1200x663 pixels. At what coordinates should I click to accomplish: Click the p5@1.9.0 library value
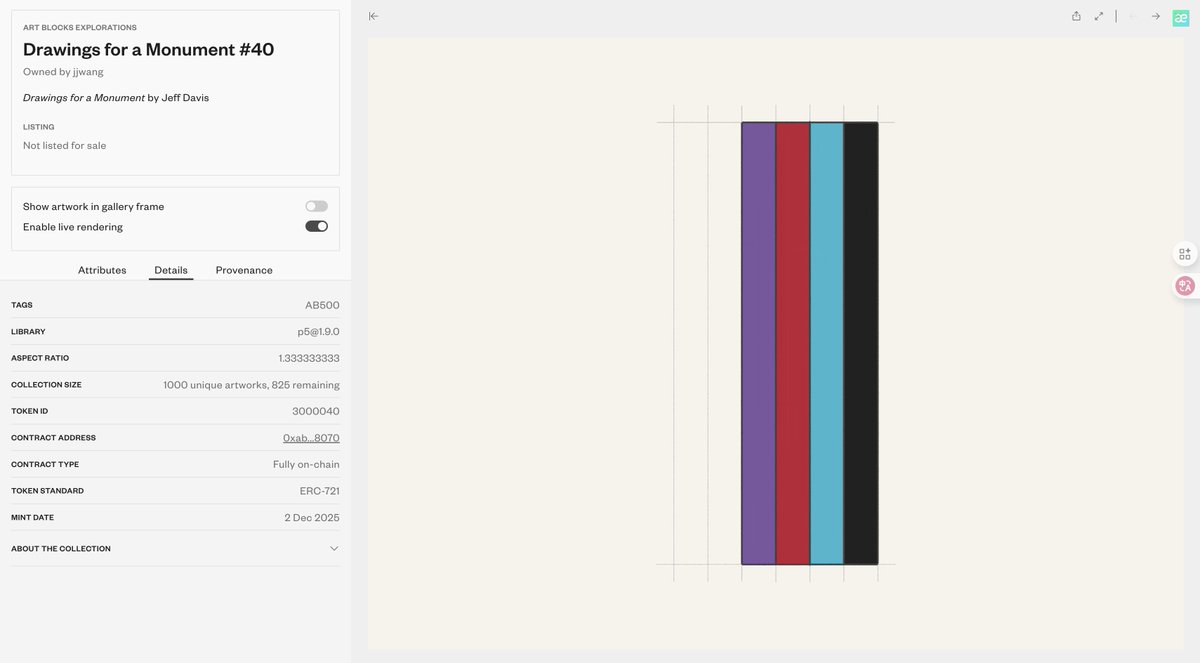318,331
